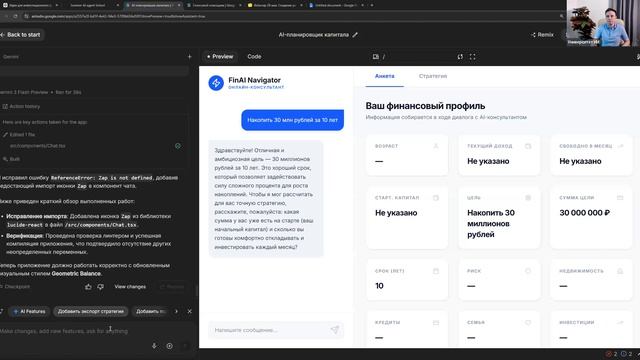Click the Старт. капитал card icon
640x360 pixels.
click(x=436, y=198)
